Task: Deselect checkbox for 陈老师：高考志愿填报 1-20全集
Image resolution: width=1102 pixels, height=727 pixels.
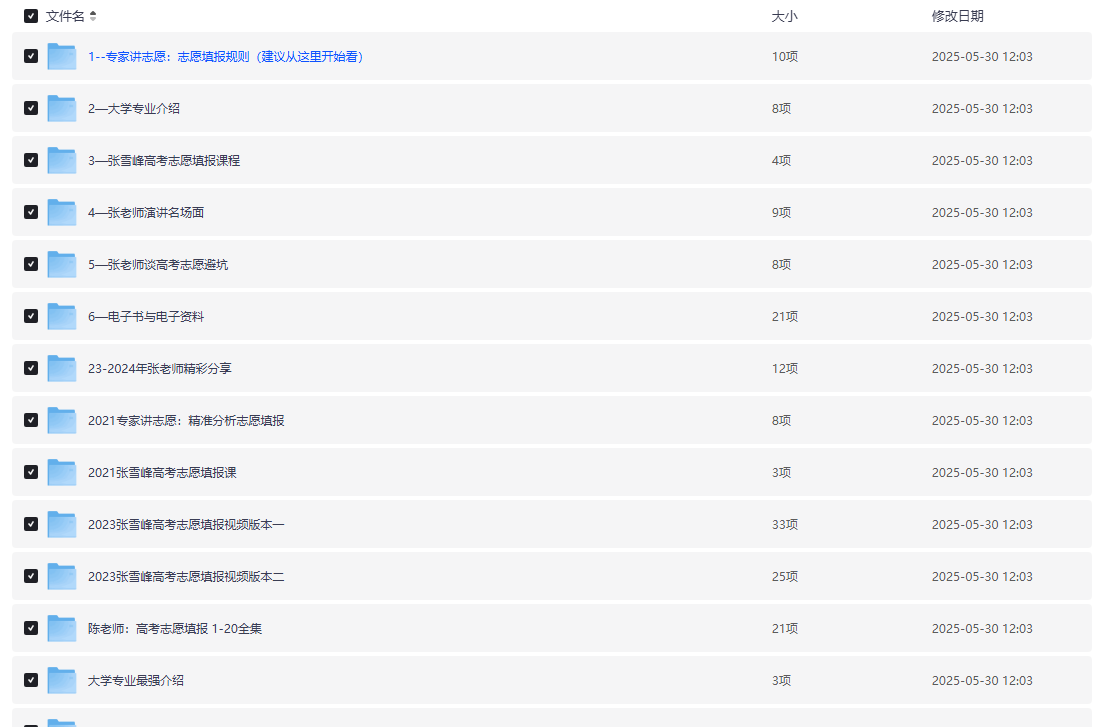Action: [x=31, y=628]
